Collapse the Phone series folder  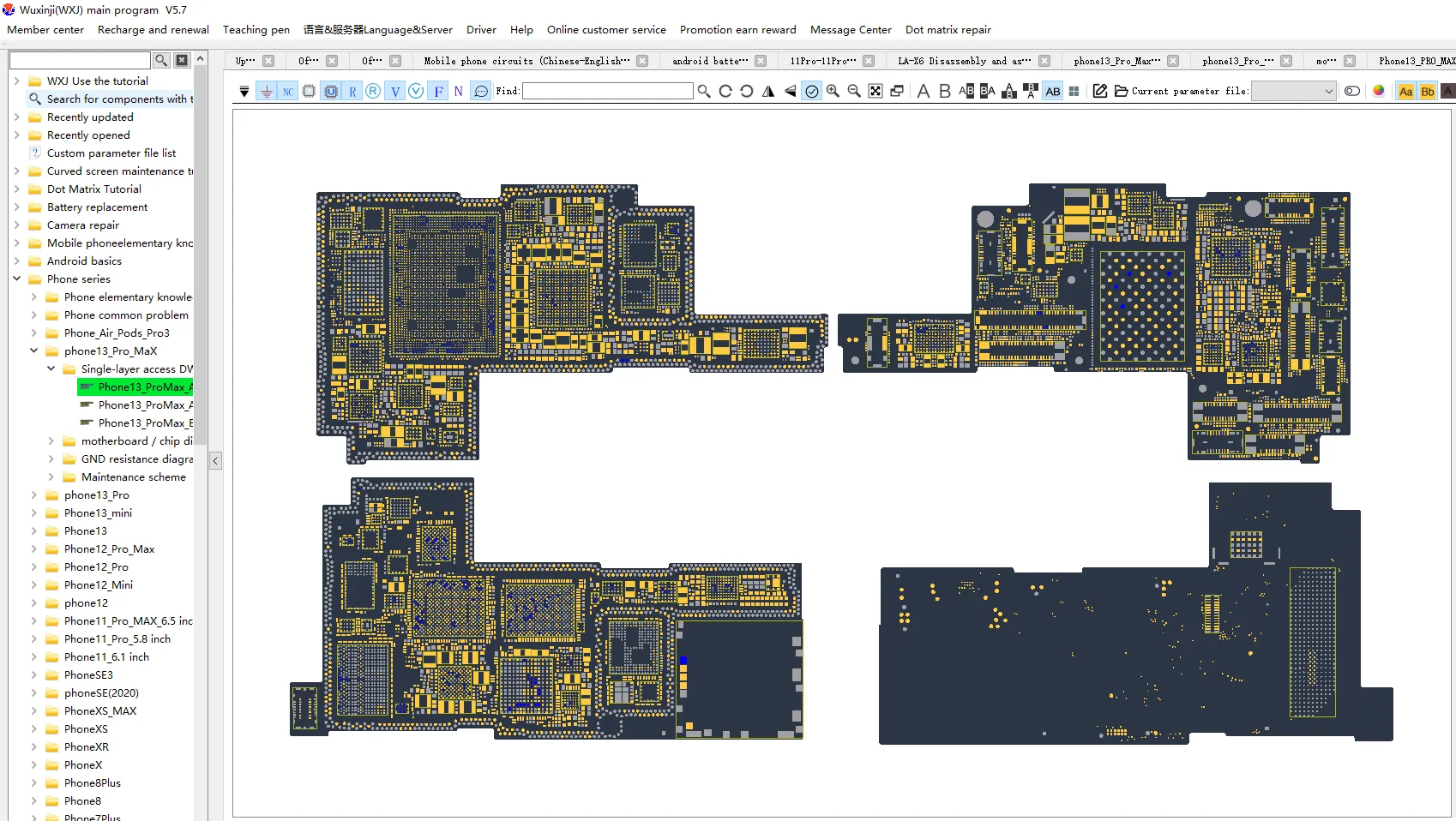pos(16,279)
